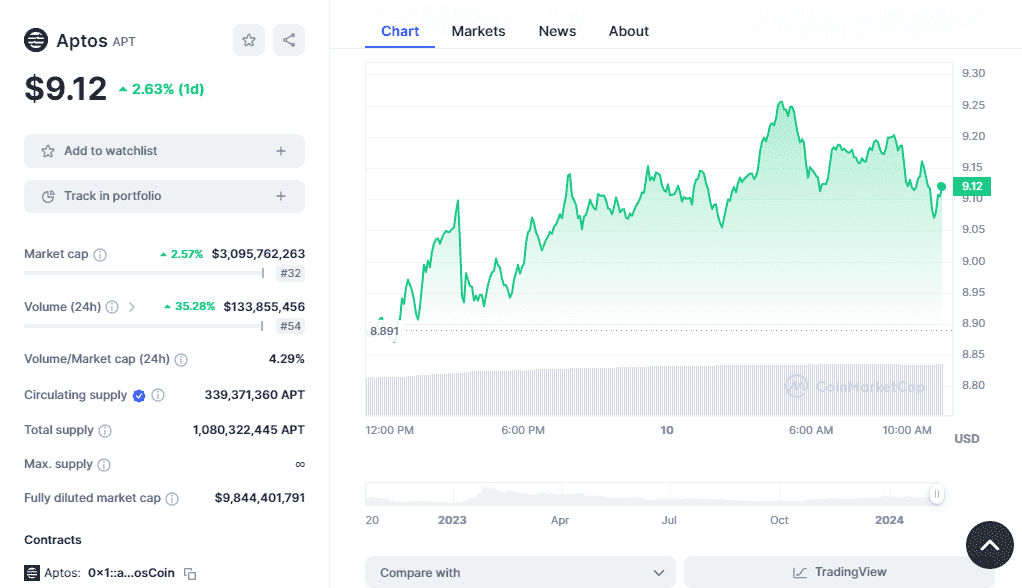
Task: Expand the Volume (24h) chevron arrow
Action: 132,307
